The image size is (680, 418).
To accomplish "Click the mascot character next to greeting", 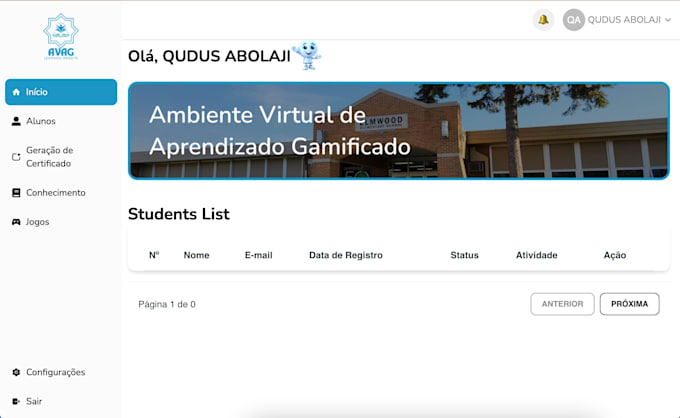I will (x=307, y=55).
